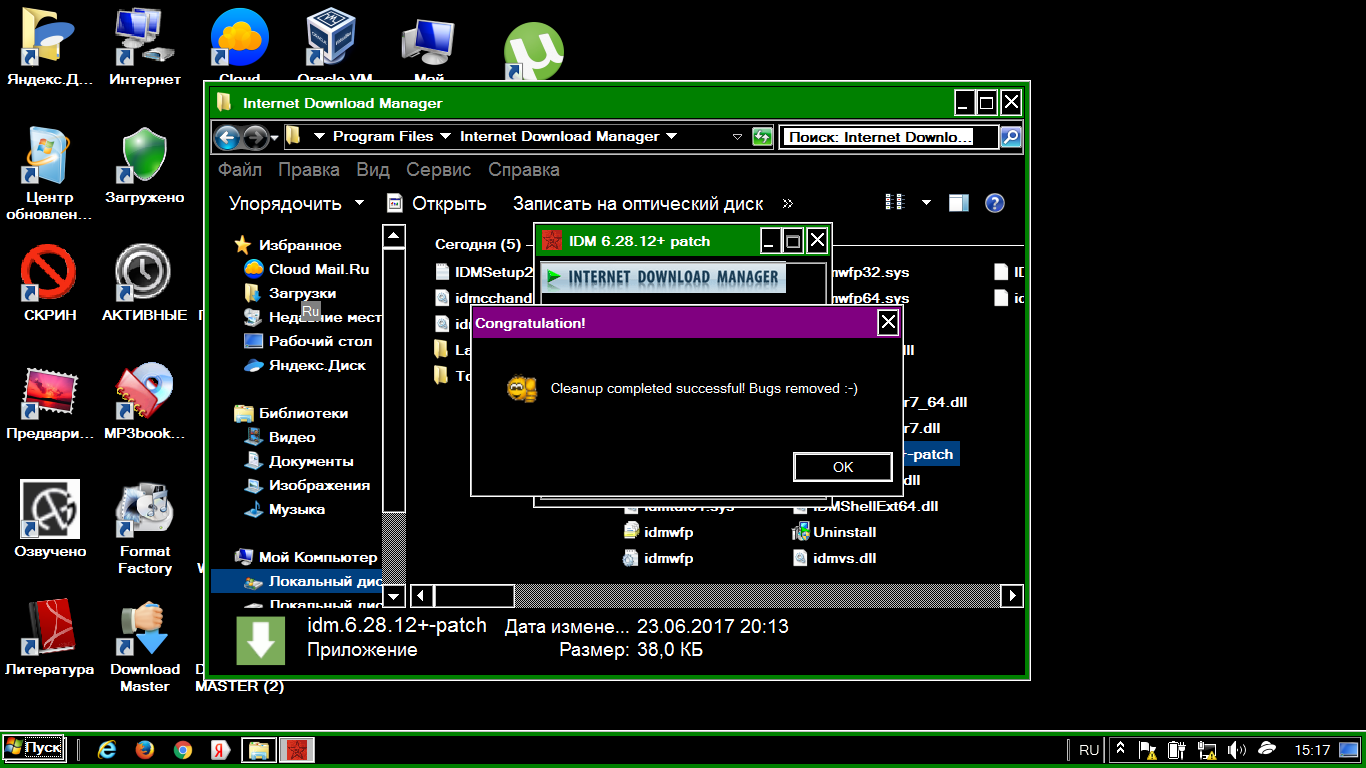Screen dimensions: 1366x768
Task: Open the Упорядочить dropdown menu
Action: click(297, 203)
